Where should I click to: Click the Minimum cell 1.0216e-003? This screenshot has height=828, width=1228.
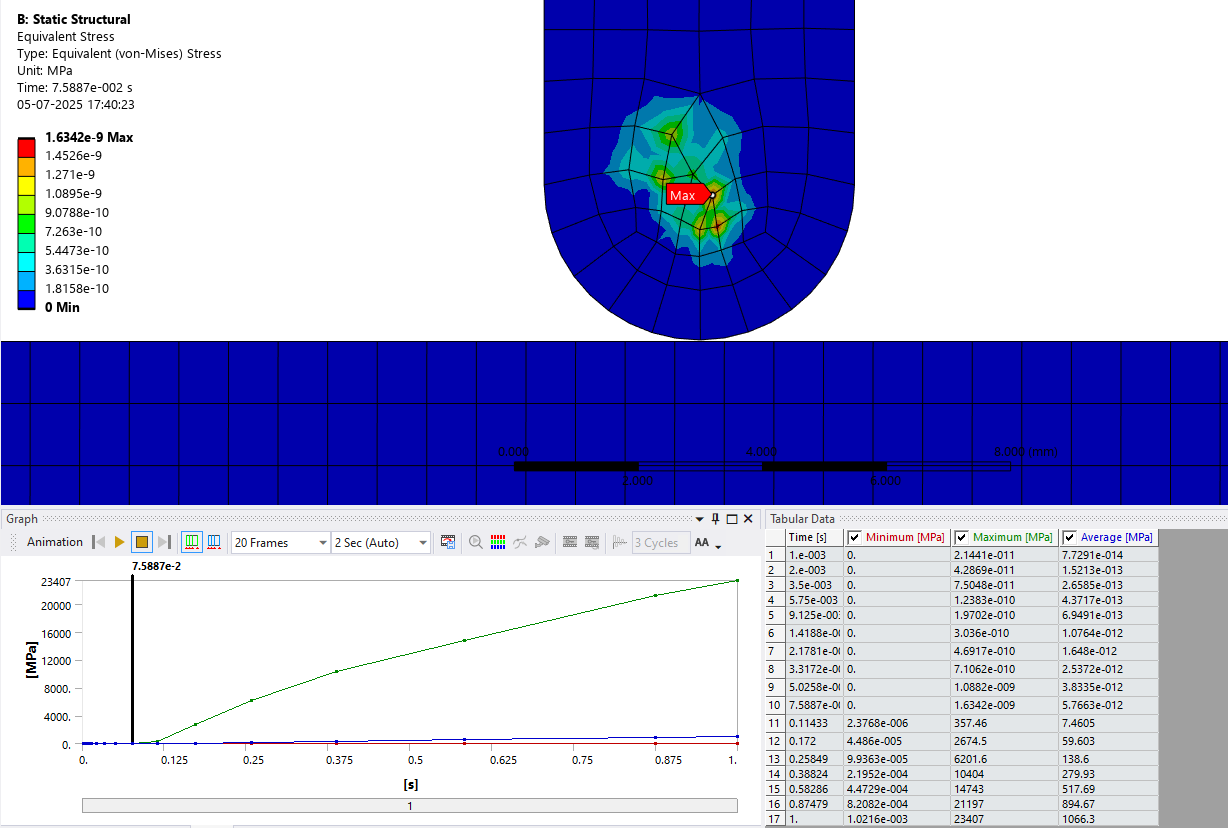pos(898,818)
